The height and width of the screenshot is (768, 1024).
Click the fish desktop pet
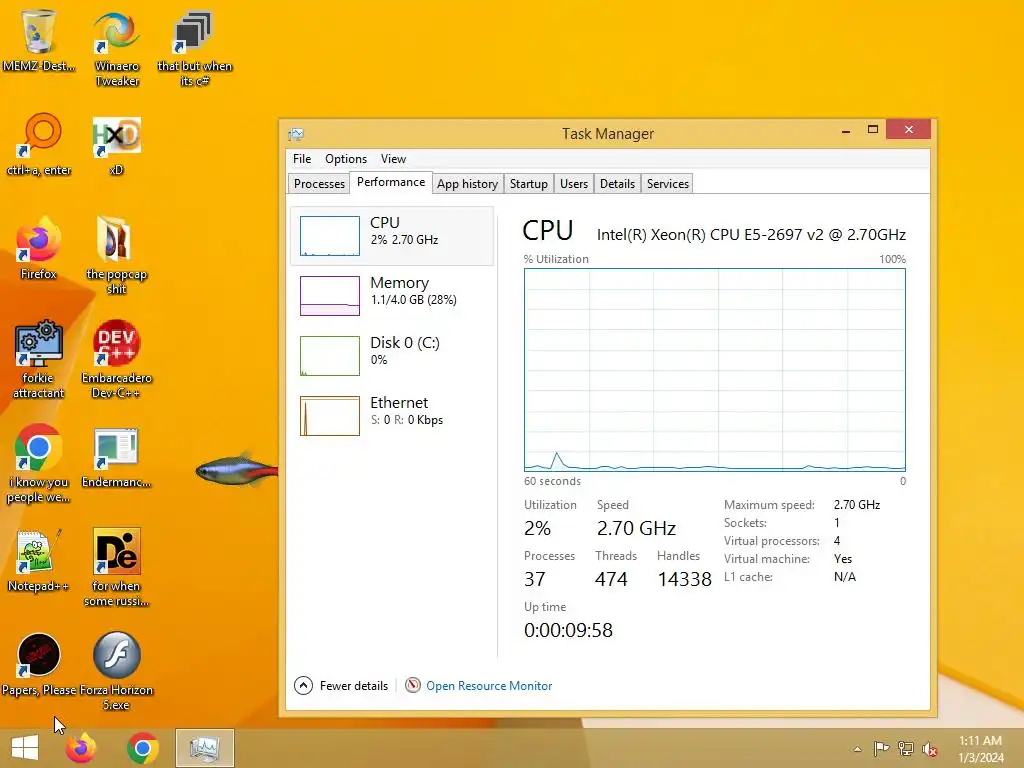236,470
